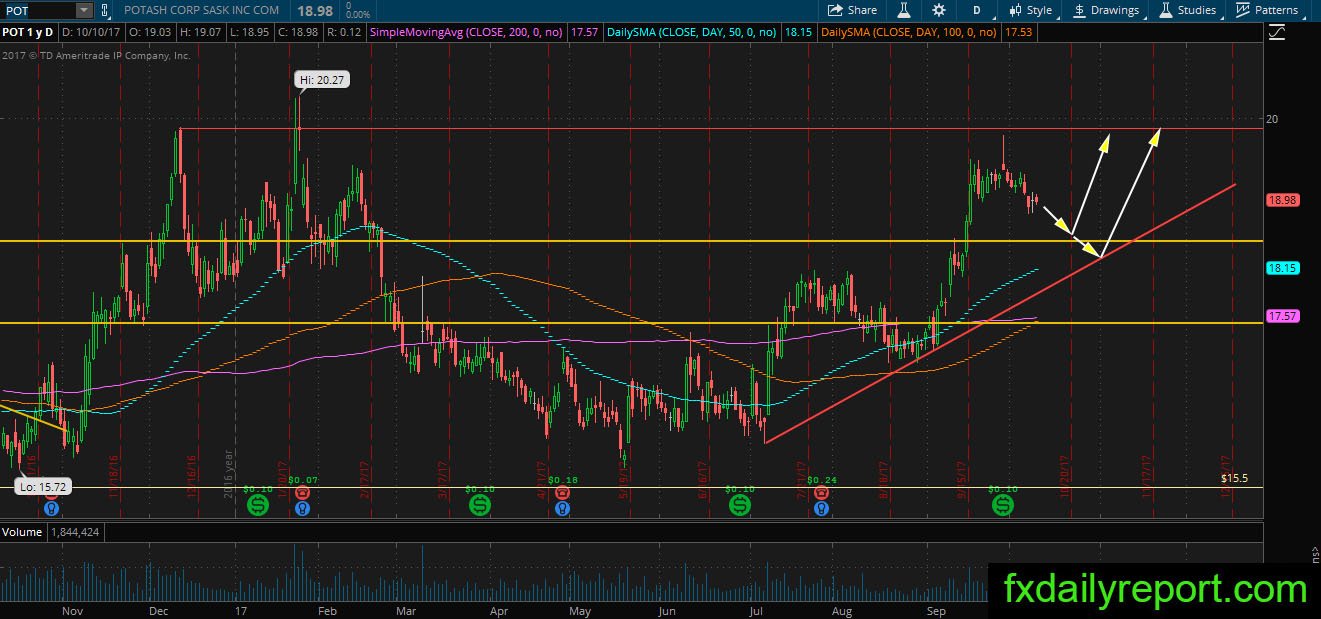Viewport: 1321px width, 619px height.
Task: Click the Nov label on time axis
Action: point(71,609)
